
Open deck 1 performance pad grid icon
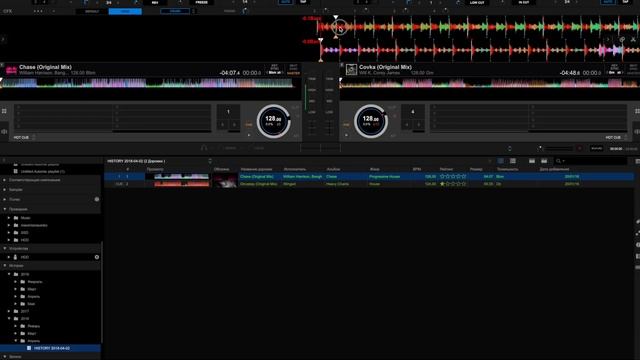pyautogui.click(x=4, y=111)
